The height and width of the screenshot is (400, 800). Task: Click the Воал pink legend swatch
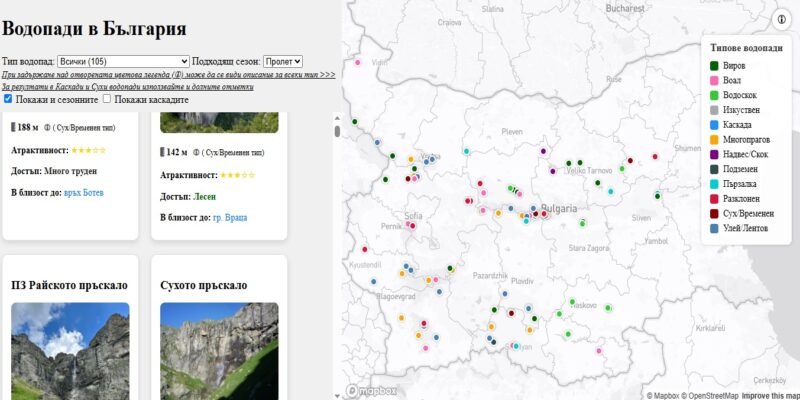click(x=714, y=81)
